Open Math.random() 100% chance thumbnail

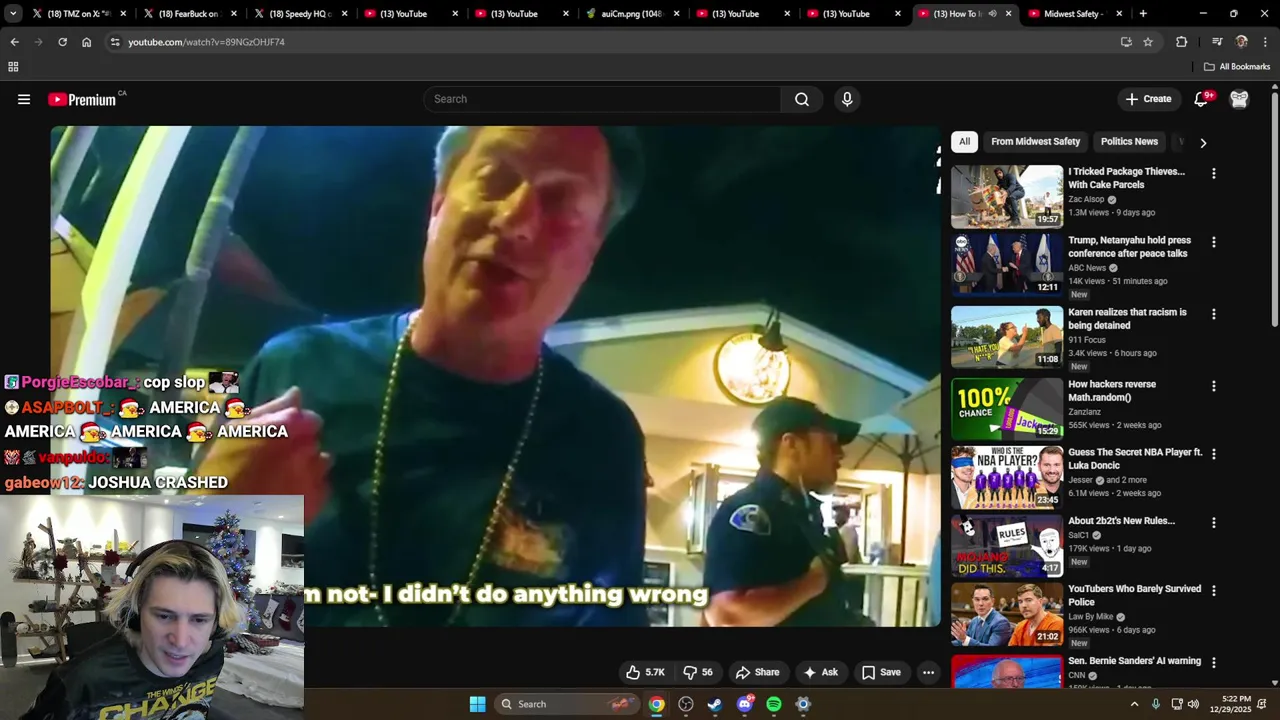pyautogui.click(x=1007, y=409)
